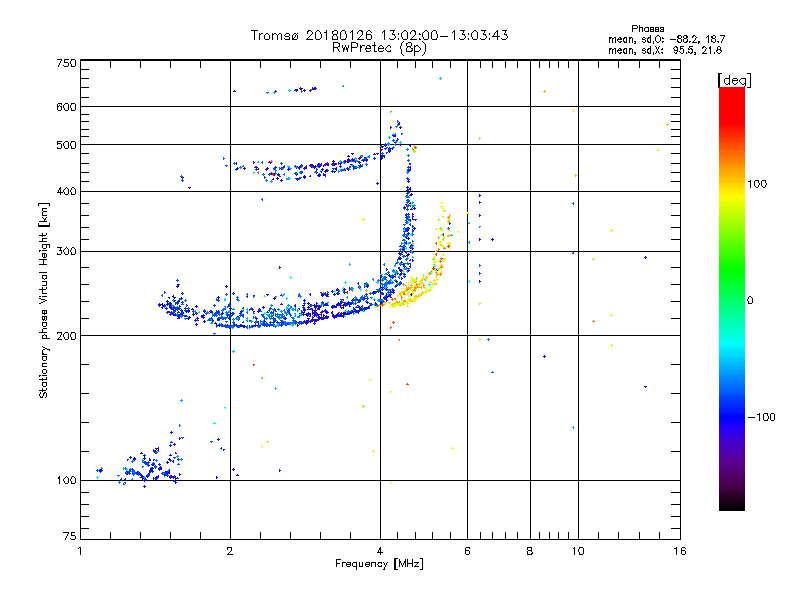
Task: Click the y-axis label 'Stationary phase Virtual Height [km]'
Action: (x=44, y=301)
